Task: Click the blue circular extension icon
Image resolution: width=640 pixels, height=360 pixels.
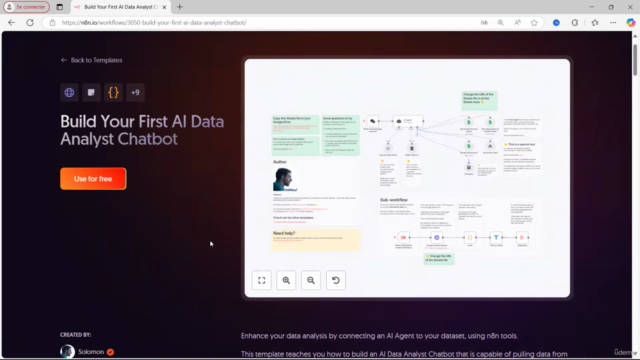Action: (556, 23)
